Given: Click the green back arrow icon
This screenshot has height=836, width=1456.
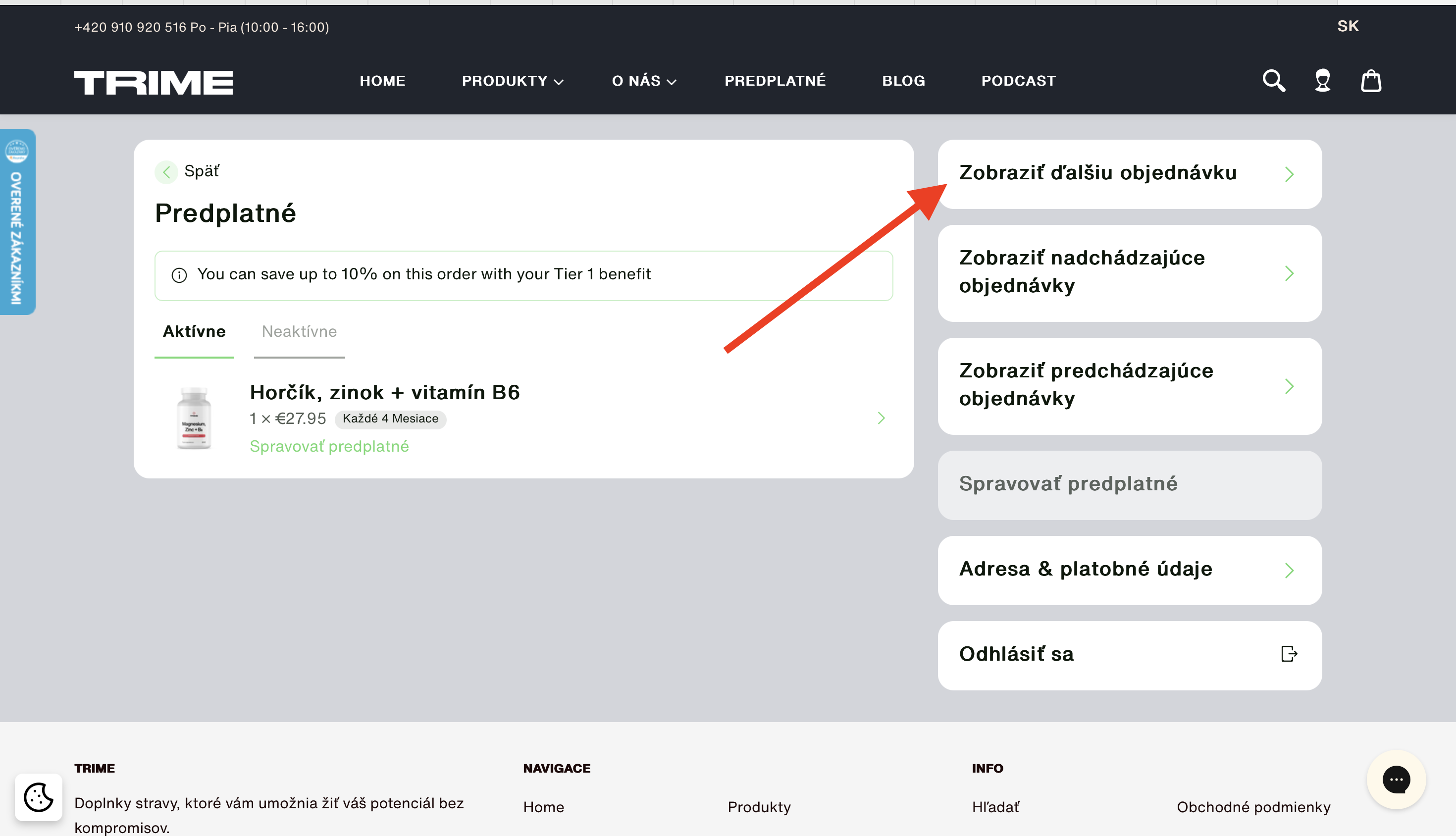Looking at the screenshot, I should [x=166, y=172].
